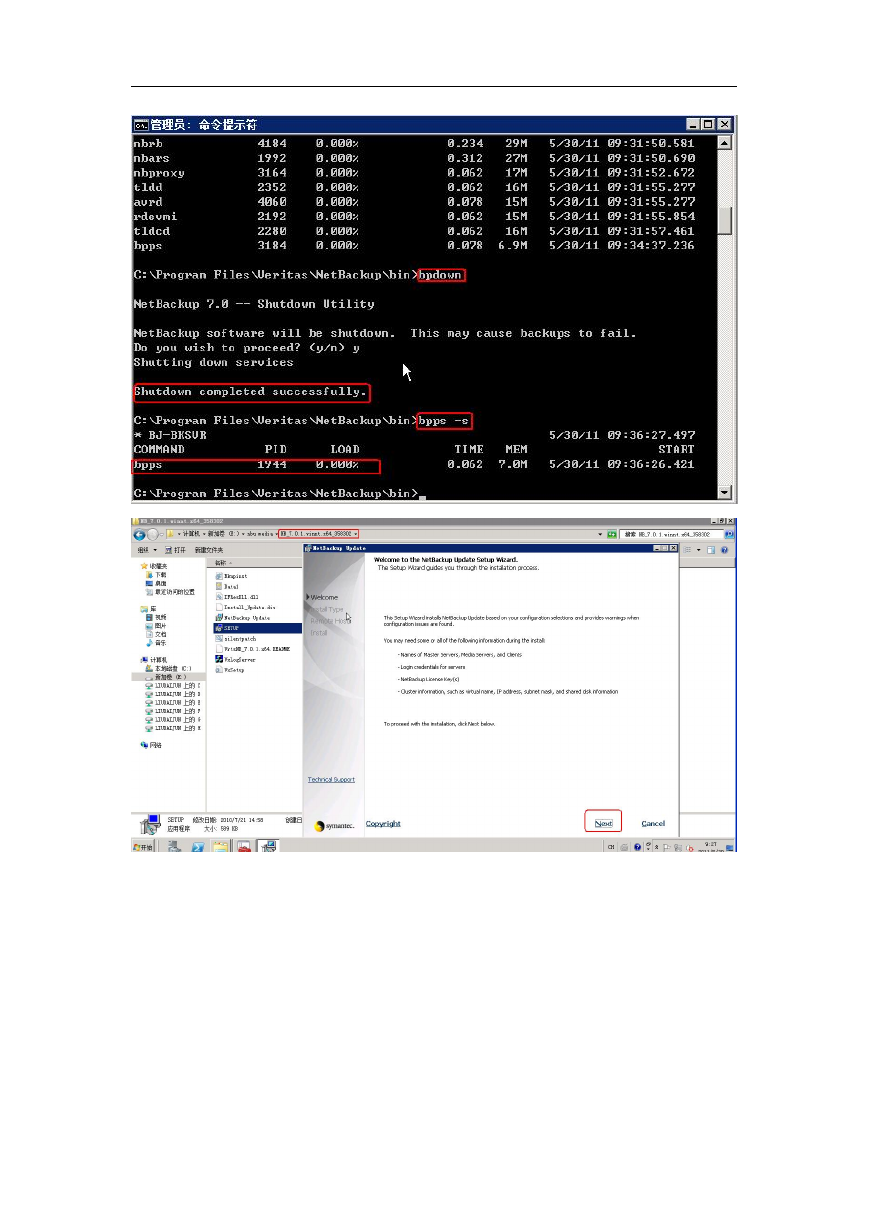The height and width of the screenshot is (1228, 869).
Task: Expand the 库 libraries group
Action: 148,609
